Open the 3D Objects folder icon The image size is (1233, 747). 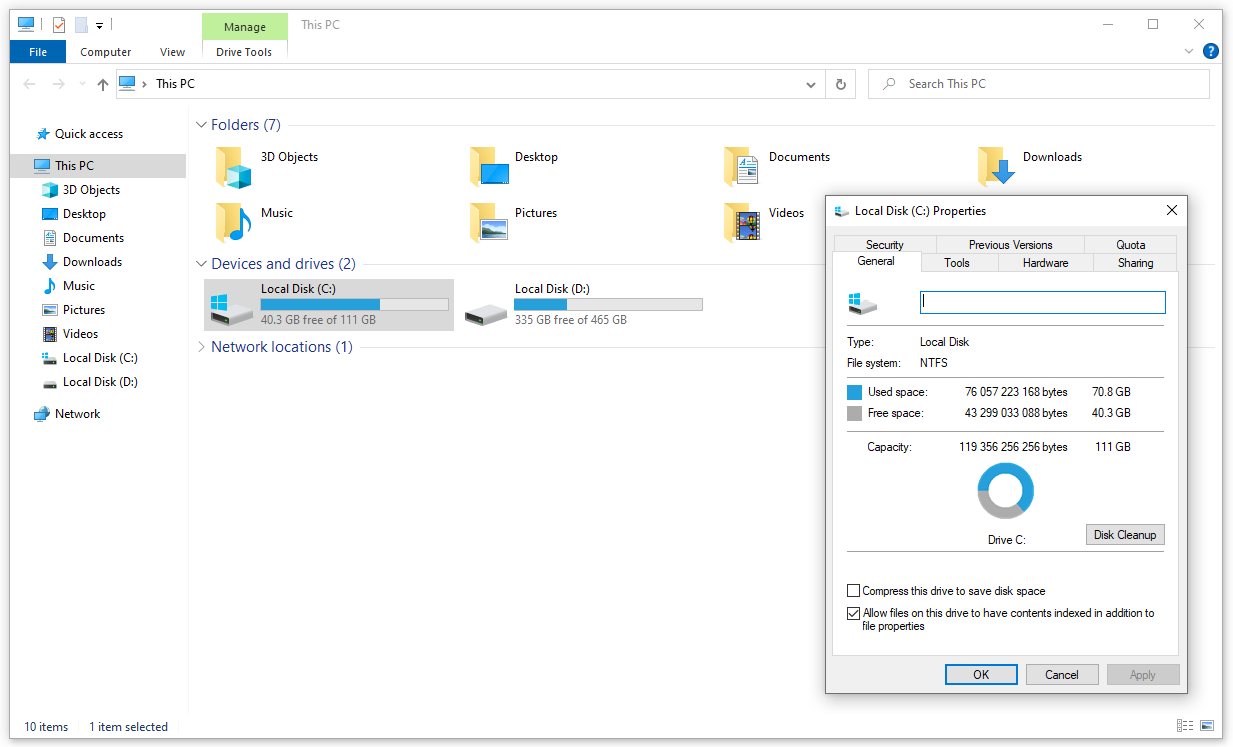click(x=234, y=166)
